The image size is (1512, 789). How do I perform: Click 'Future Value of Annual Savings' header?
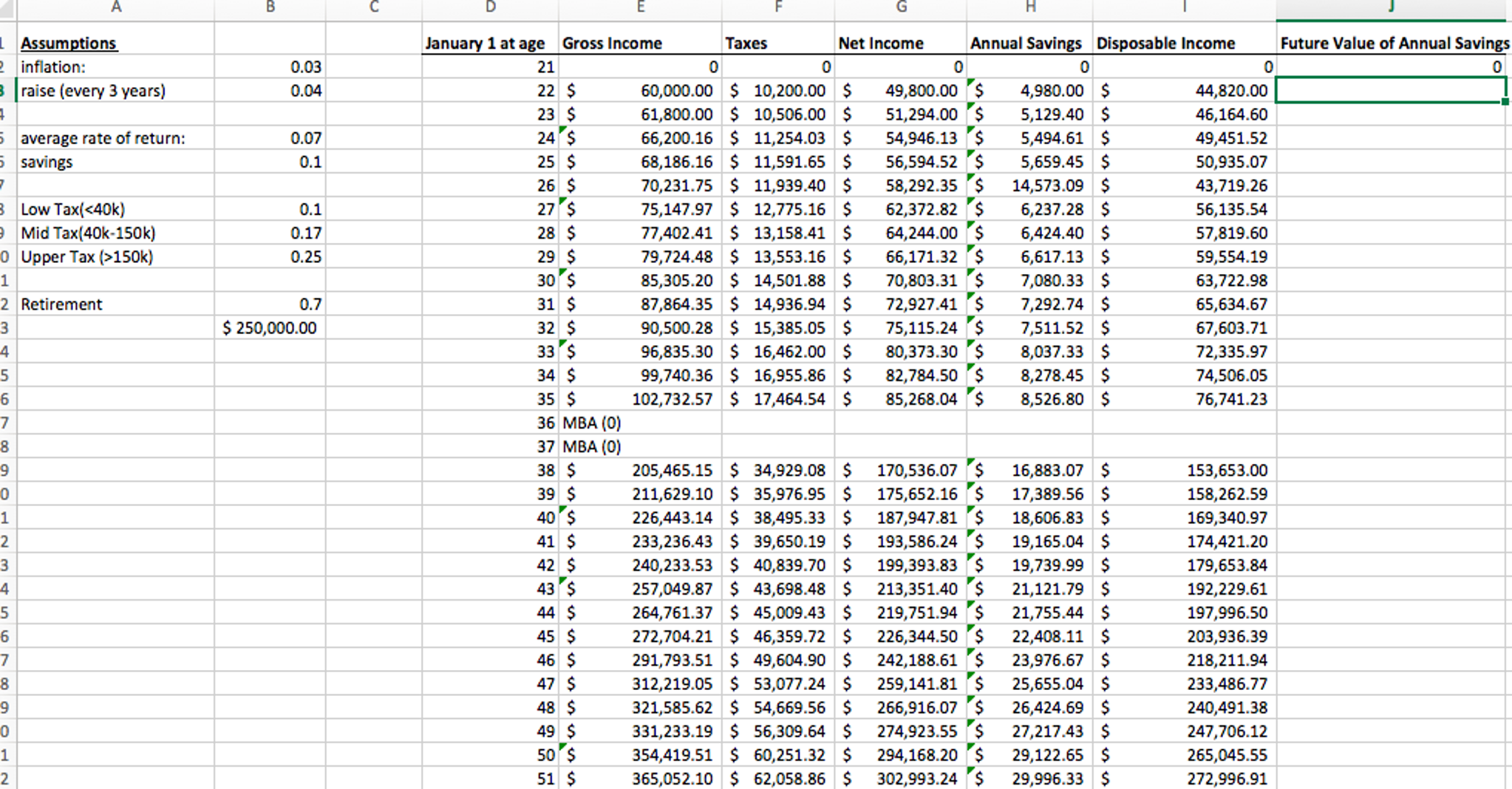[1394, 43]
